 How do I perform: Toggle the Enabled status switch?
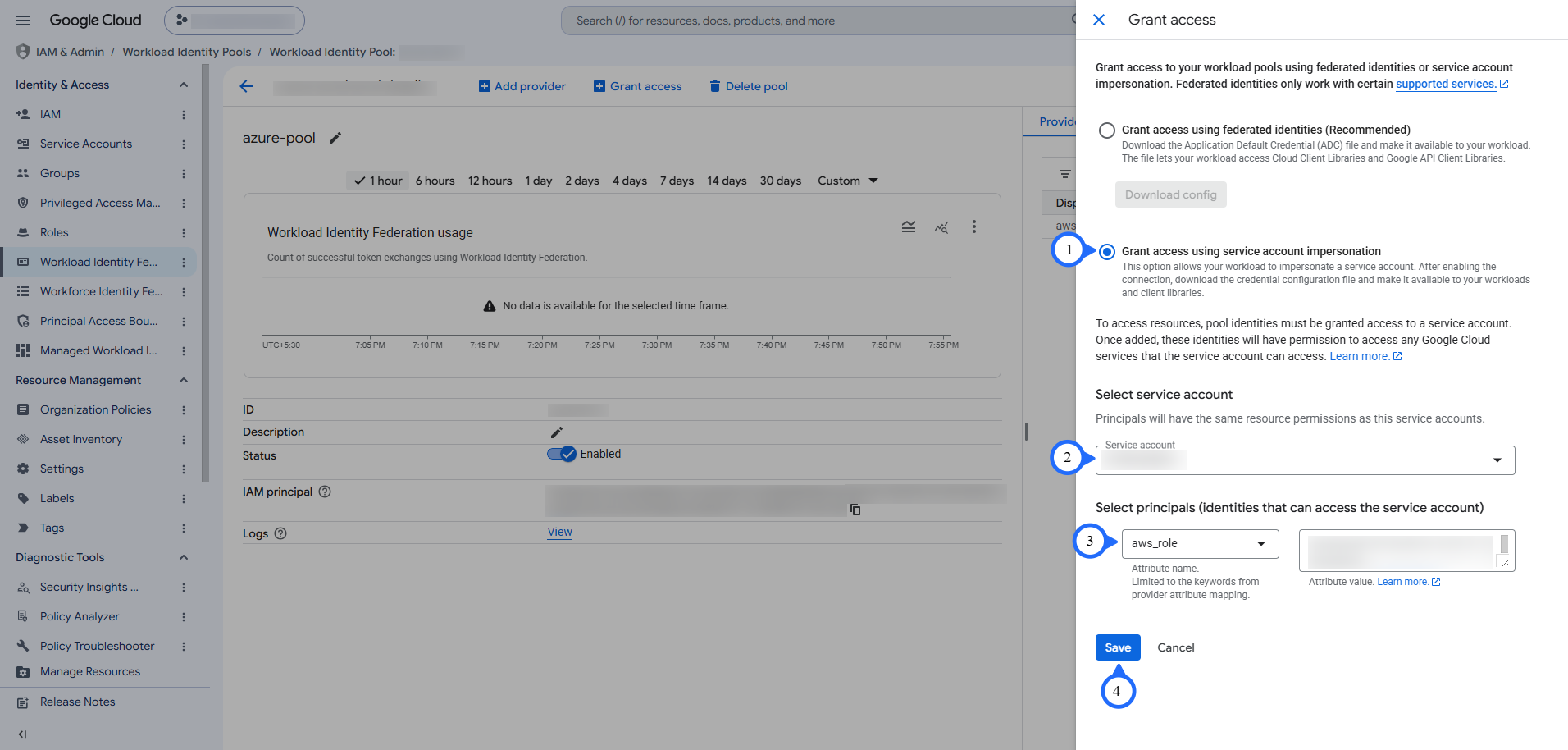pos(562,454)
